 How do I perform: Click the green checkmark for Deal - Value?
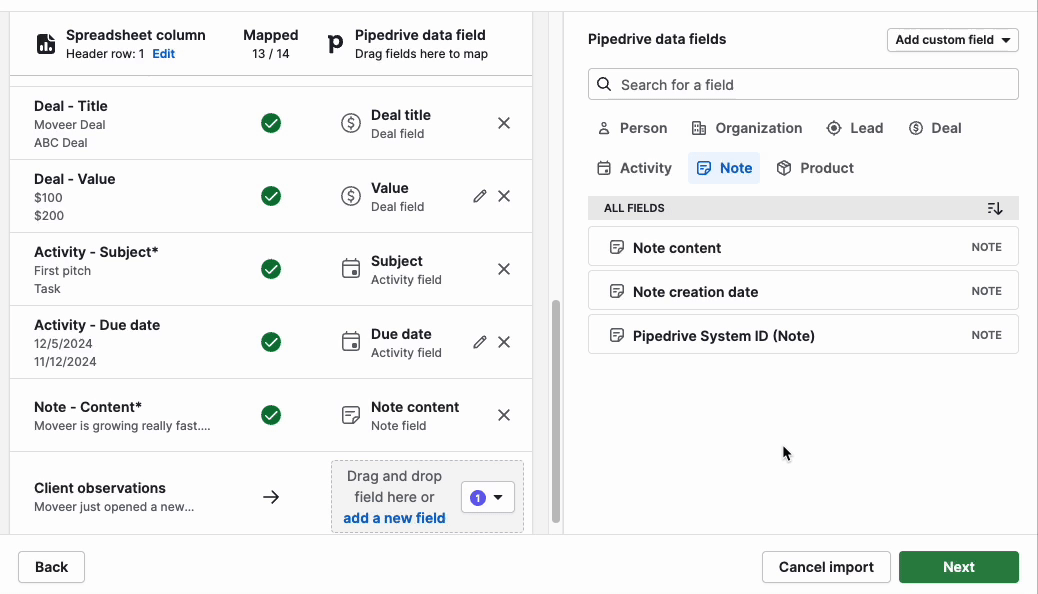point(271,196)
